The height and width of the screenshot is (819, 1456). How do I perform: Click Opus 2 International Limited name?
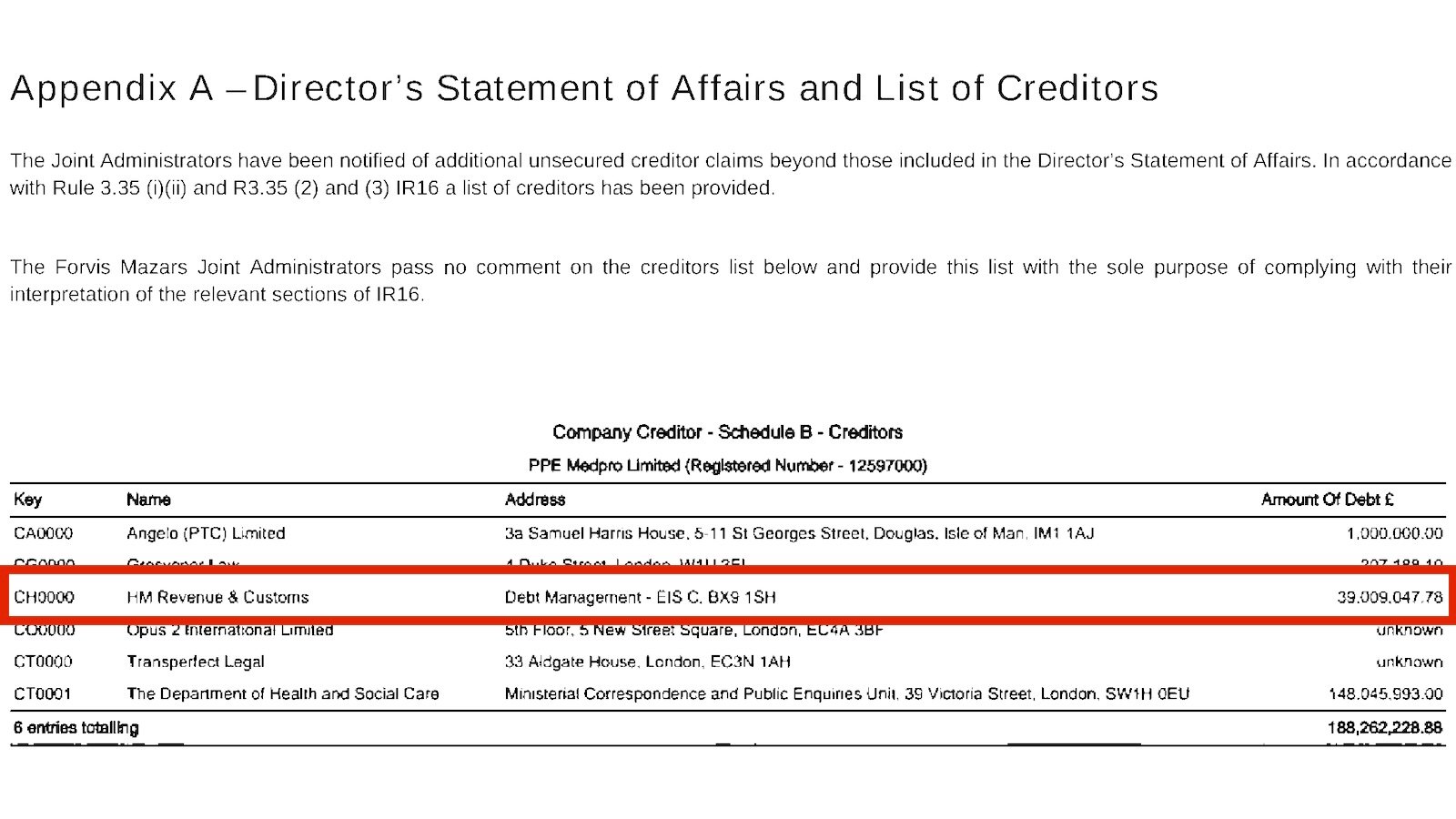click(x=229, y=630)
